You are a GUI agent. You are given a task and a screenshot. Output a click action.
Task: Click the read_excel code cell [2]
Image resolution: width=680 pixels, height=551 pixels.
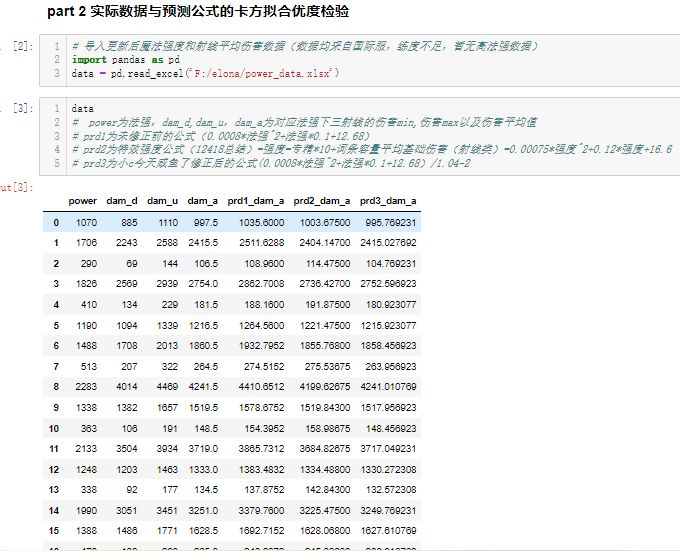point(360,60)
